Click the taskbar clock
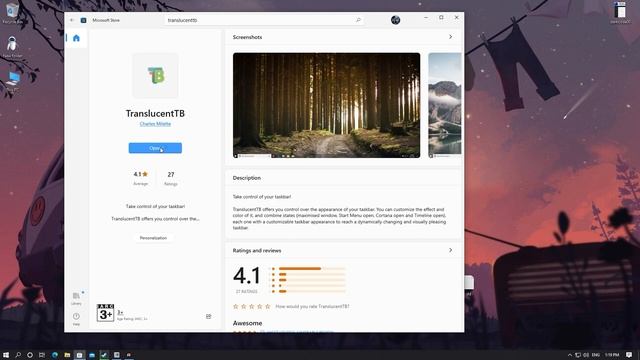Image resolution: width=640 pixels, height=360 pixels. 612,355
